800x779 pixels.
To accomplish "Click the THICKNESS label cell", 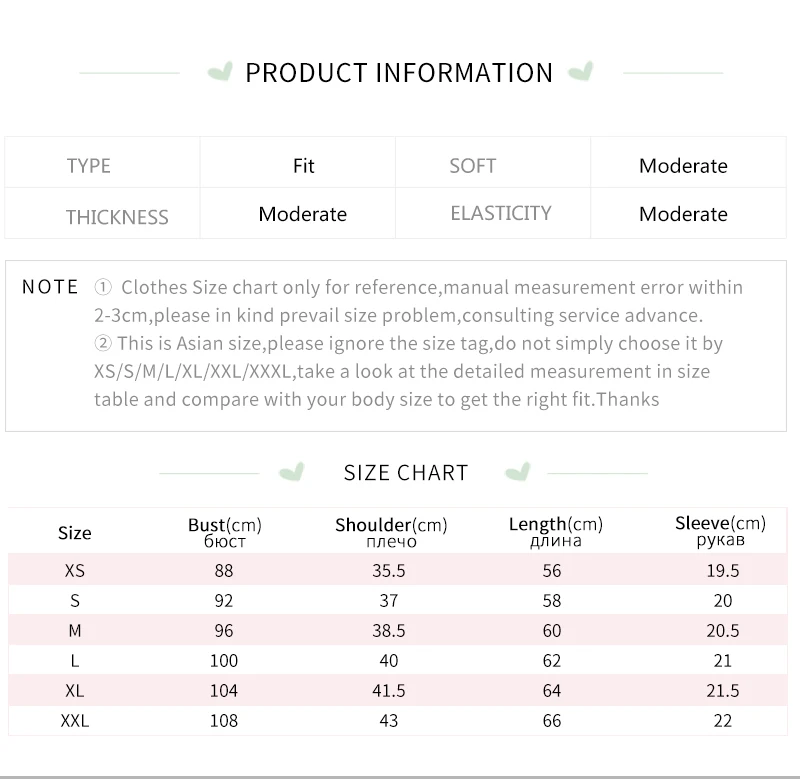I will (x=117, y=217).
